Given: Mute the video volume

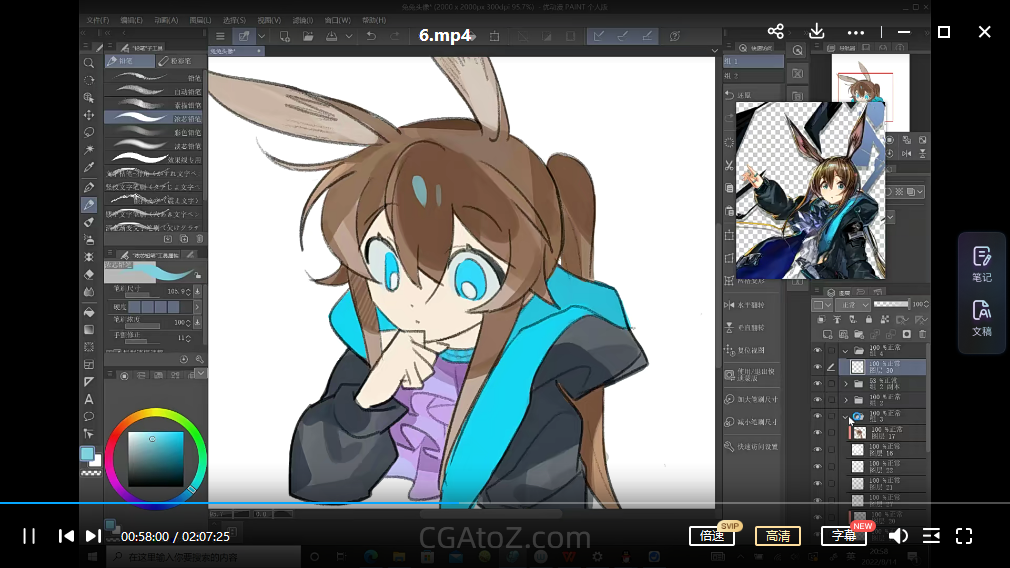Looking at the screenshot, I should tap(898, 536).
